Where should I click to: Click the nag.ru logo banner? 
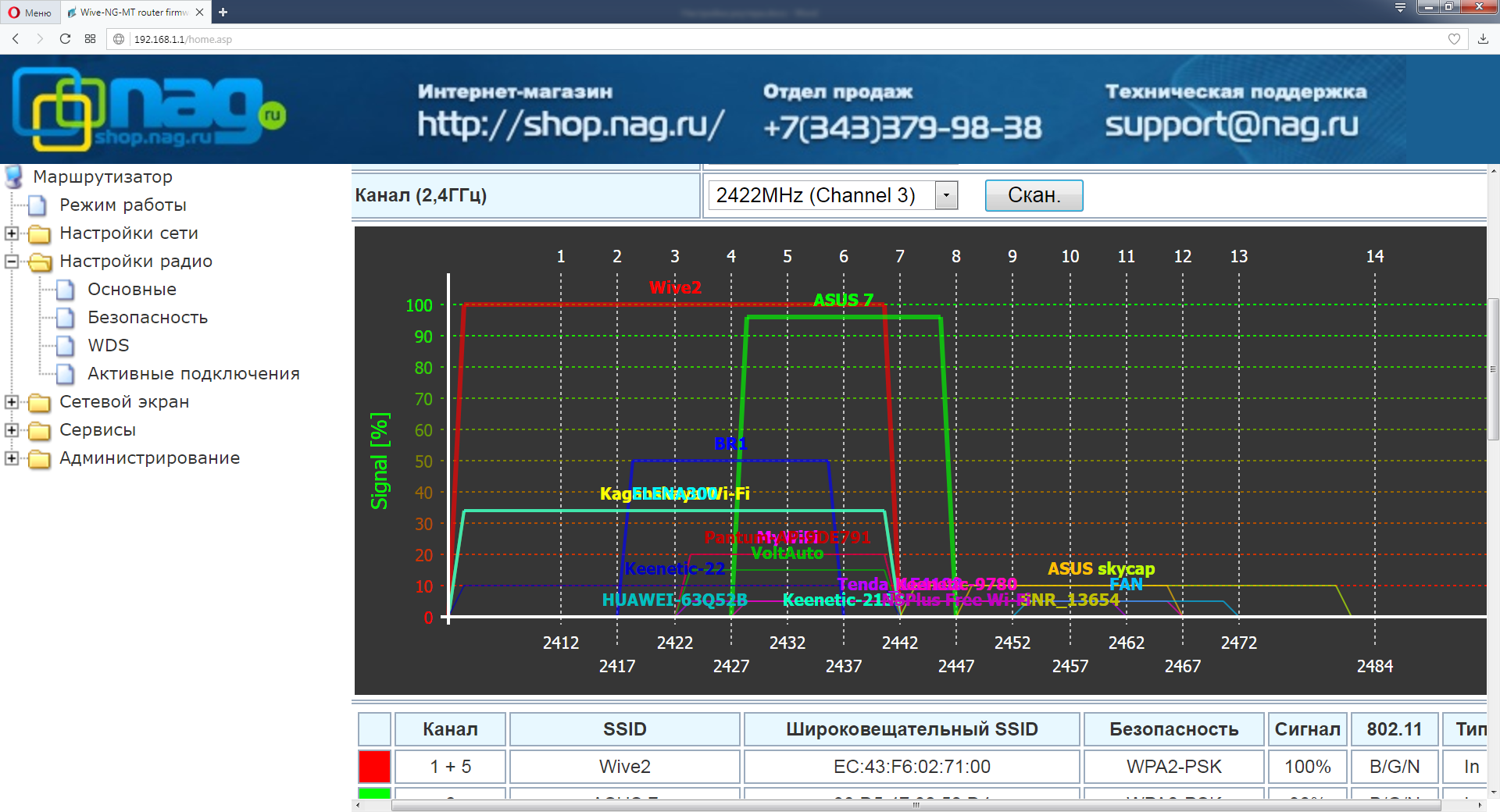pyautogui.click(x=148, y=109)
